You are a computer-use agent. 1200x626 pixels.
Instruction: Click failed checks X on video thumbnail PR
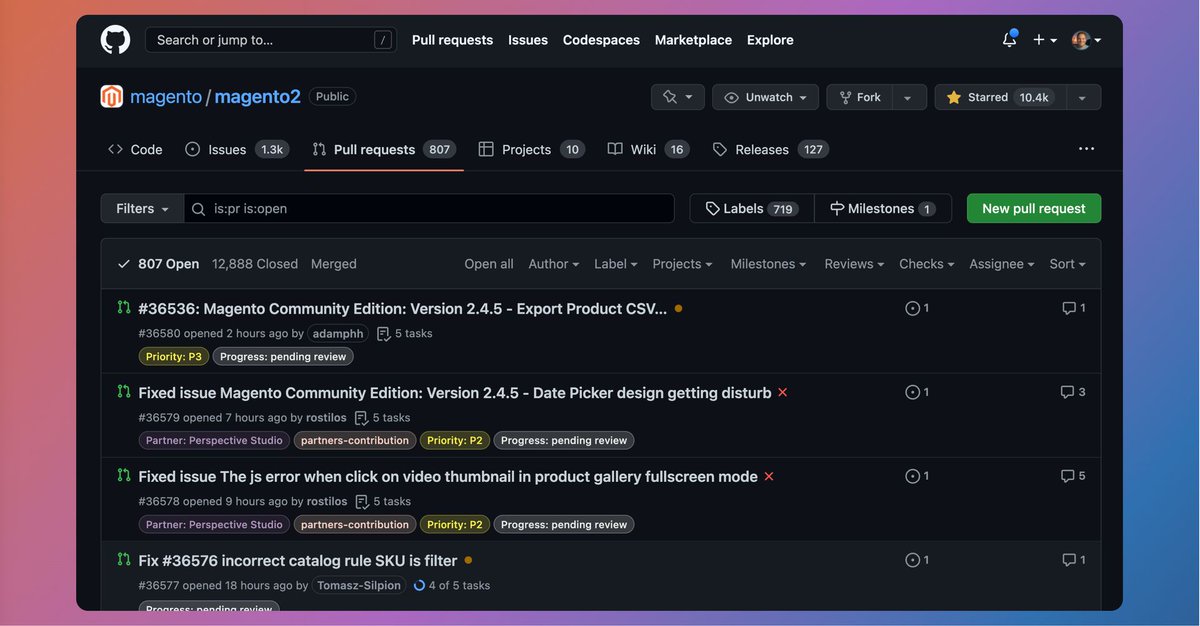tap(769, 477)
